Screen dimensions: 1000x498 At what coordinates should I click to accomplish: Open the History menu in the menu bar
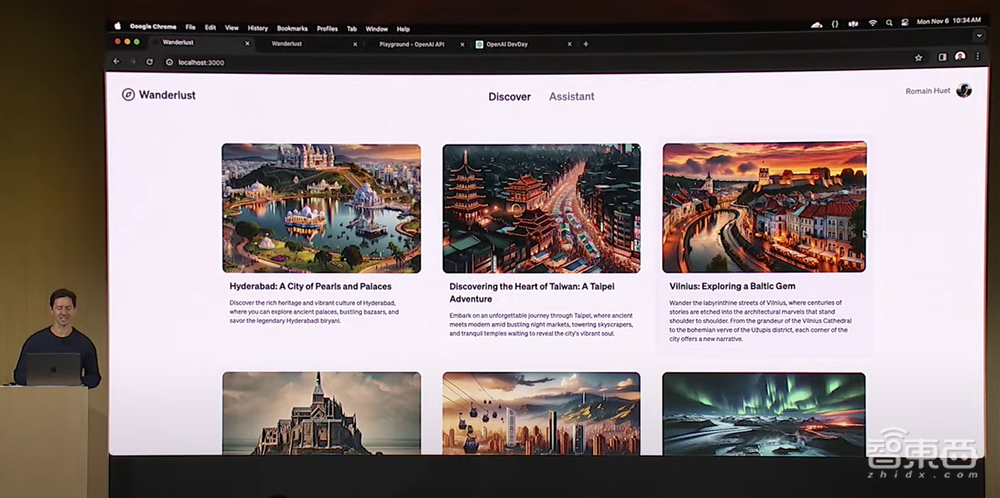point(257,28)
